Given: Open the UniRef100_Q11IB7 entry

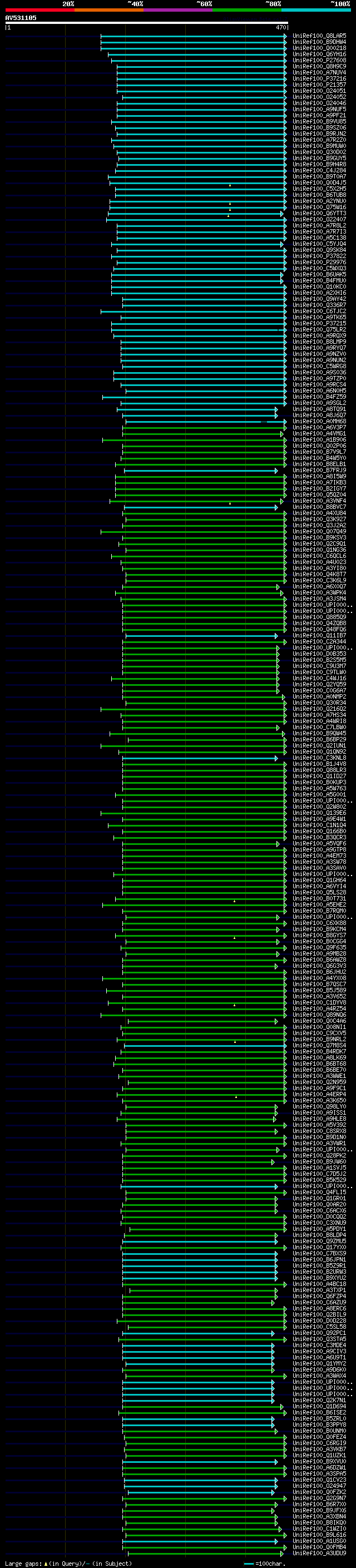Looking at the screenshot, I should [x=319, y=635].
